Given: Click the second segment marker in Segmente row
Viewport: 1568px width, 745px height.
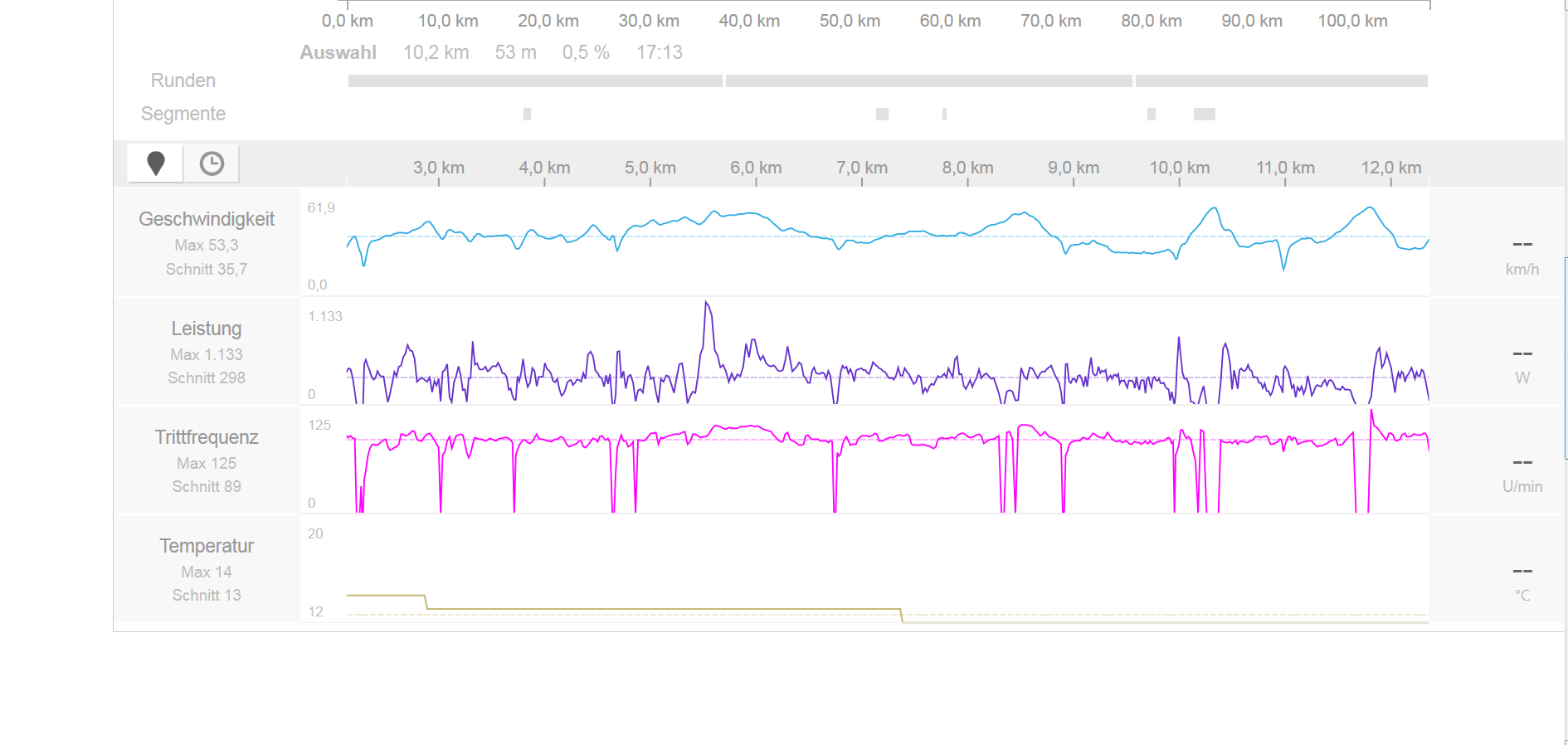Looking at the screenshot, I should pyautogui.click(x=882, y=114).
